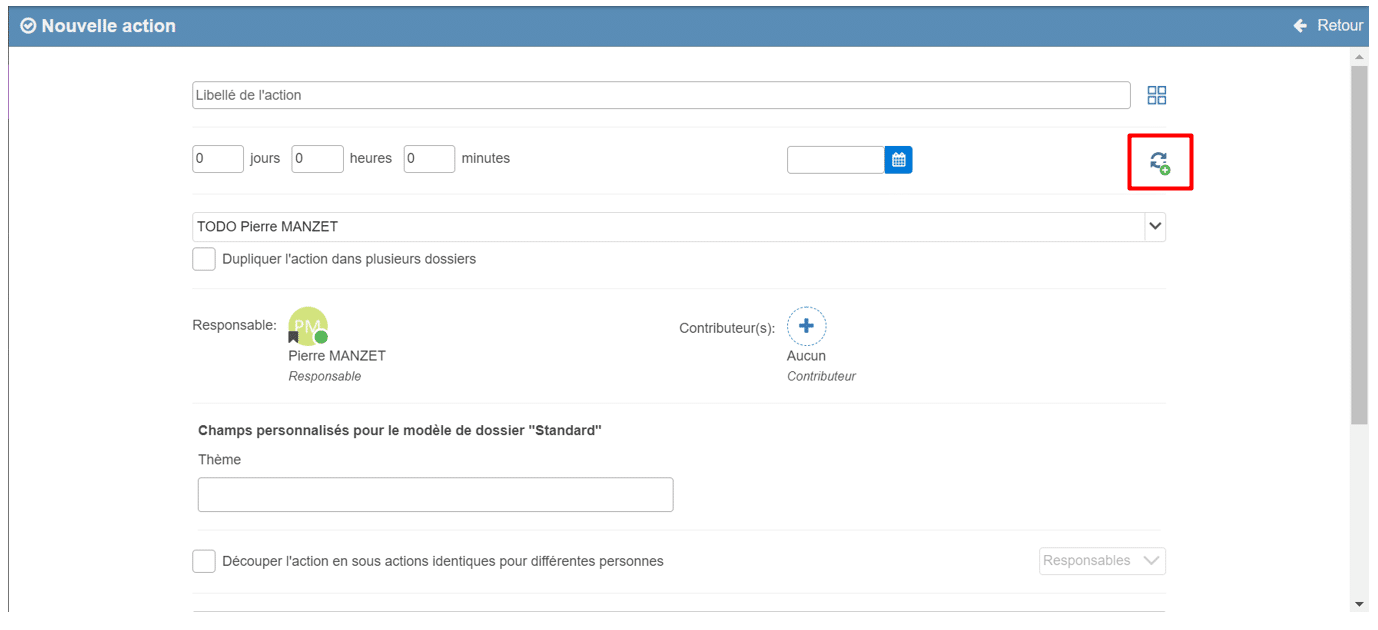
Task: Click the date text input field
Action: point(835,160)
